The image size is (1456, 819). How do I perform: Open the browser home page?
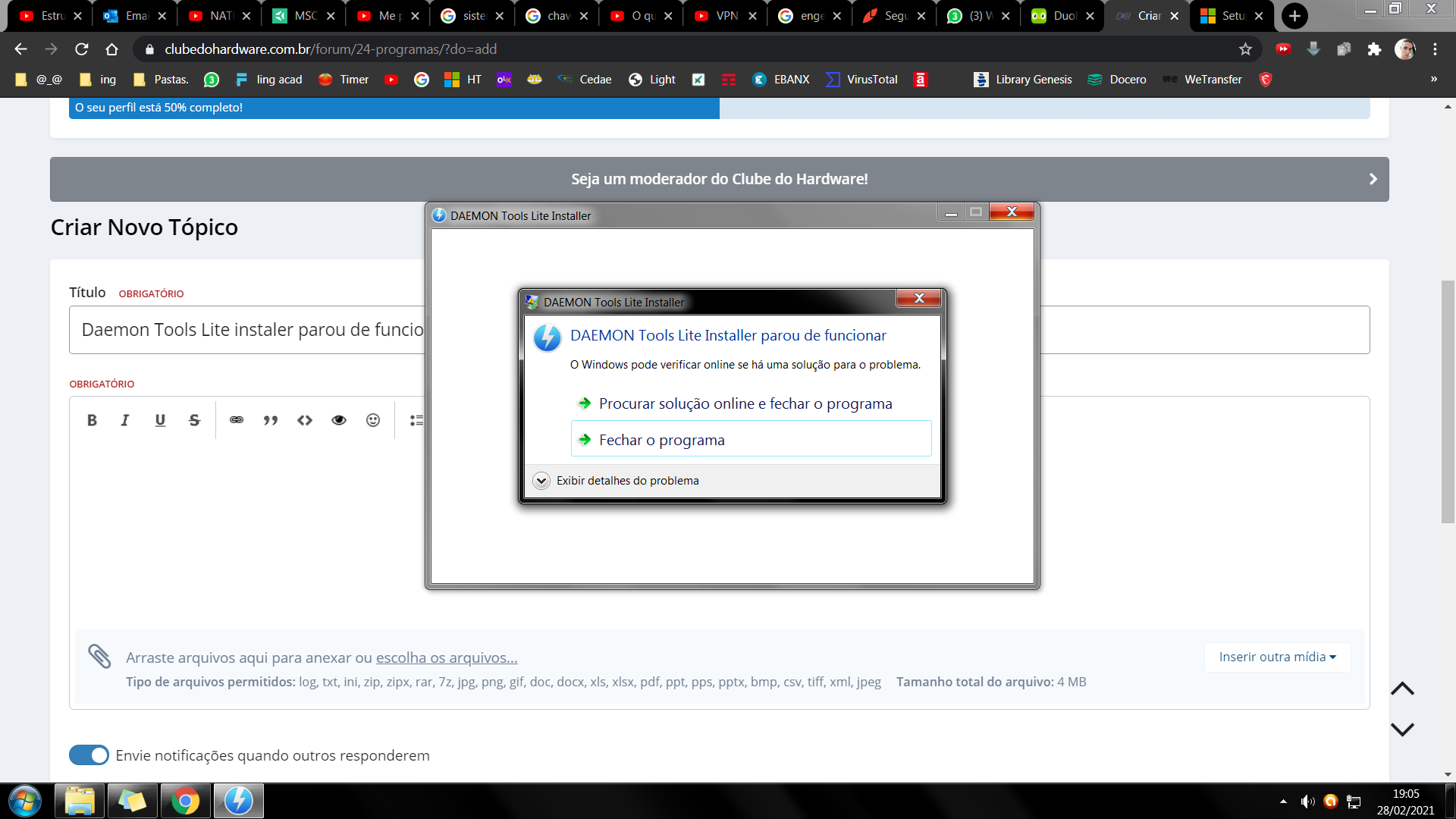(112, 49)
